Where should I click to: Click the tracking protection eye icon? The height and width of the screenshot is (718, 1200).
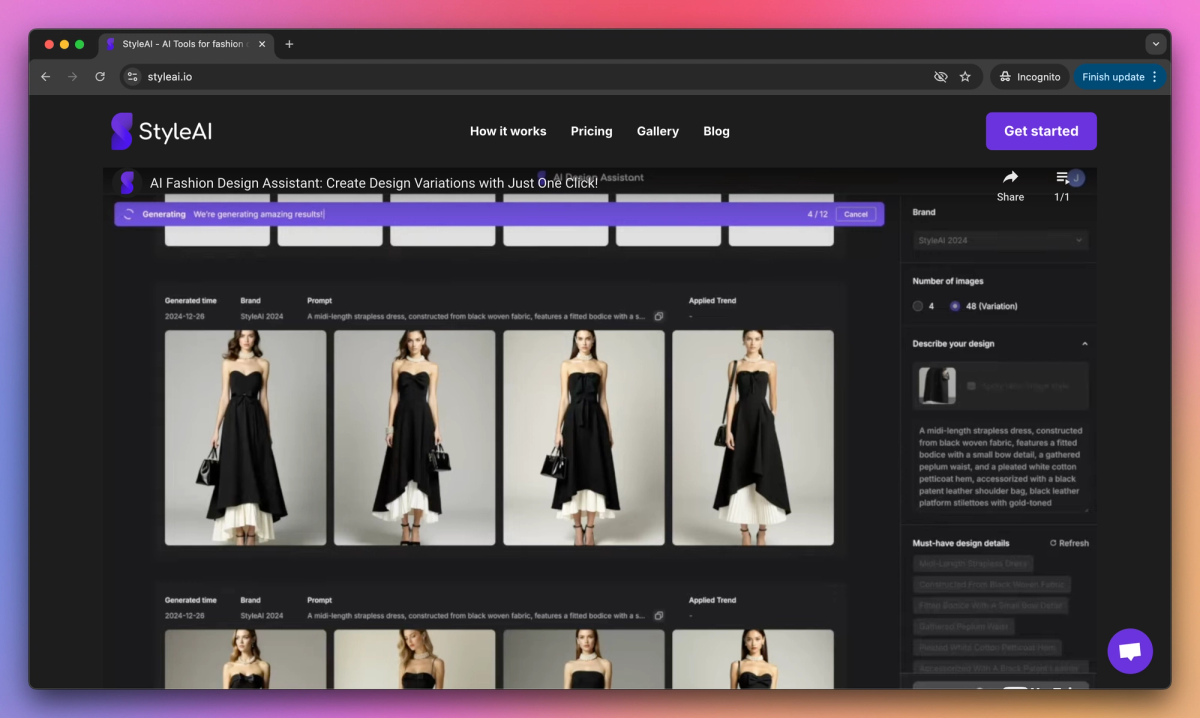coord(940,77)
